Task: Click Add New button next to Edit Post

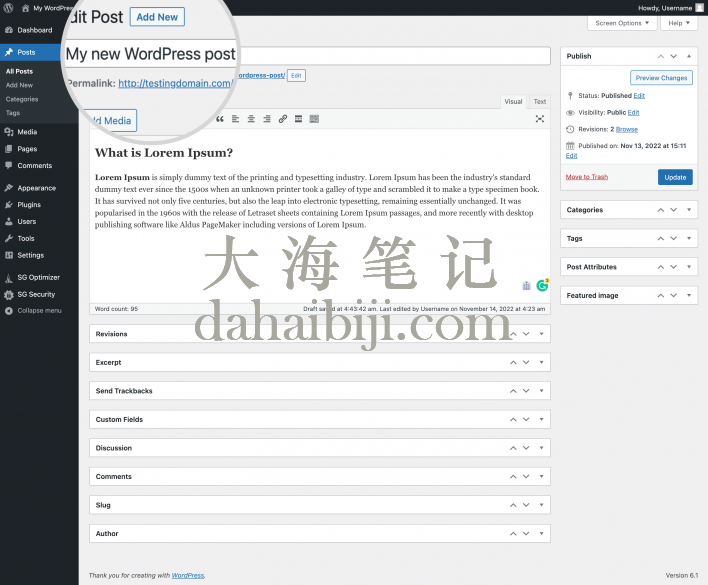Action: (x=157, y=17)
